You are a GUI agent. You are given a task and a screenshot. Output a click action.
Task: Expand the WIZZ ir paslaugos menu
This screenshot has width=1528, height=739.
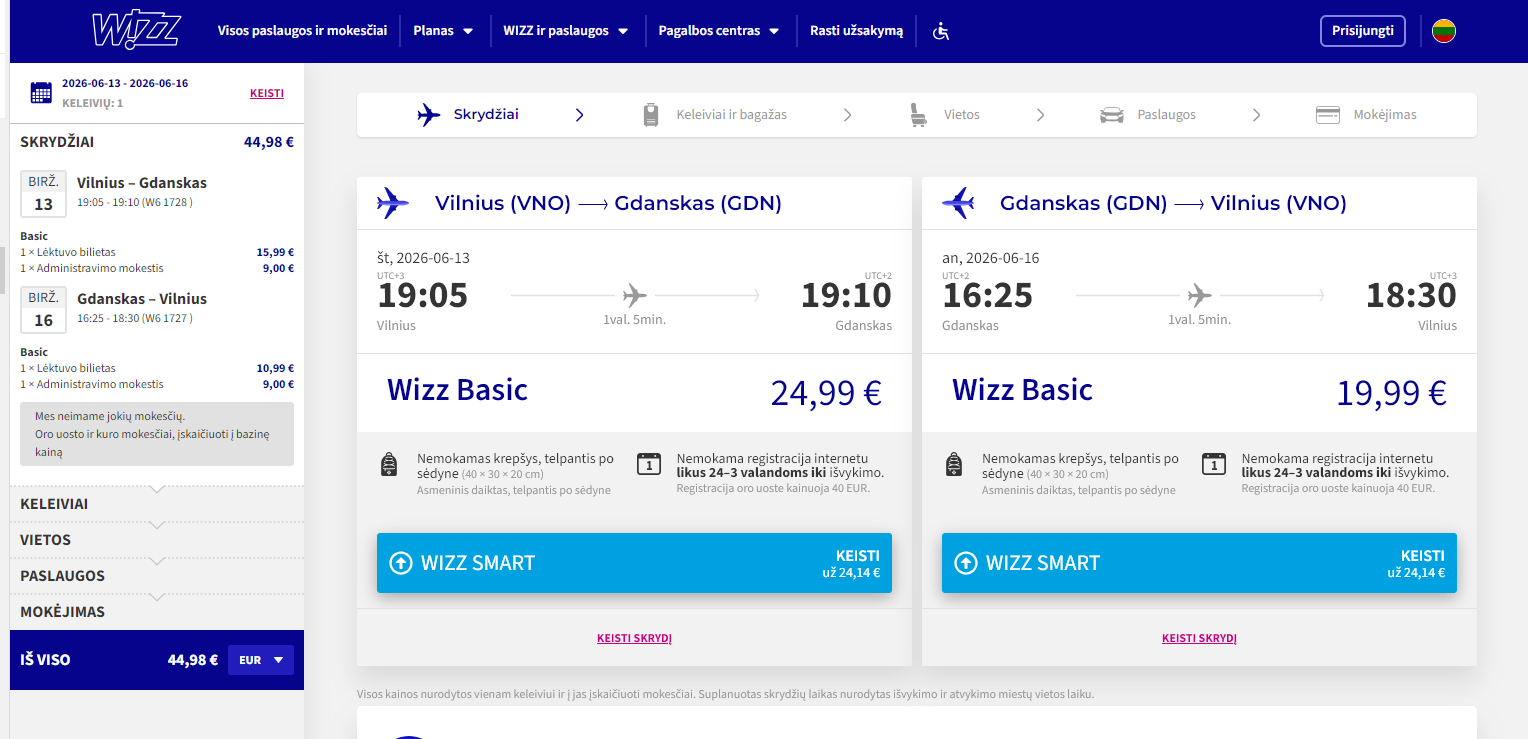point(565,31)
